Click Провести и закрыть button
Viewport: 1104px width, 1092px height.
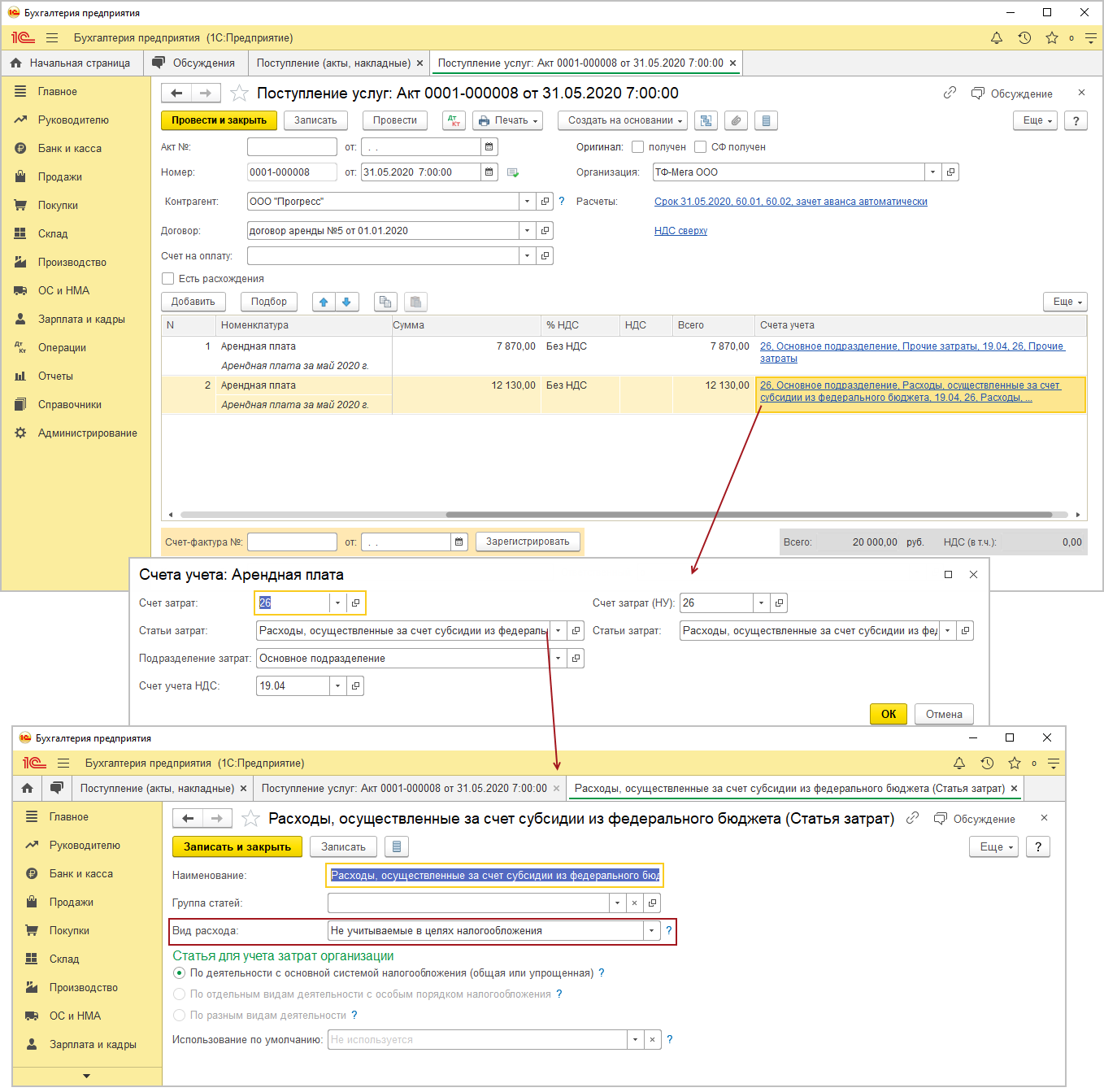[219, 120]
